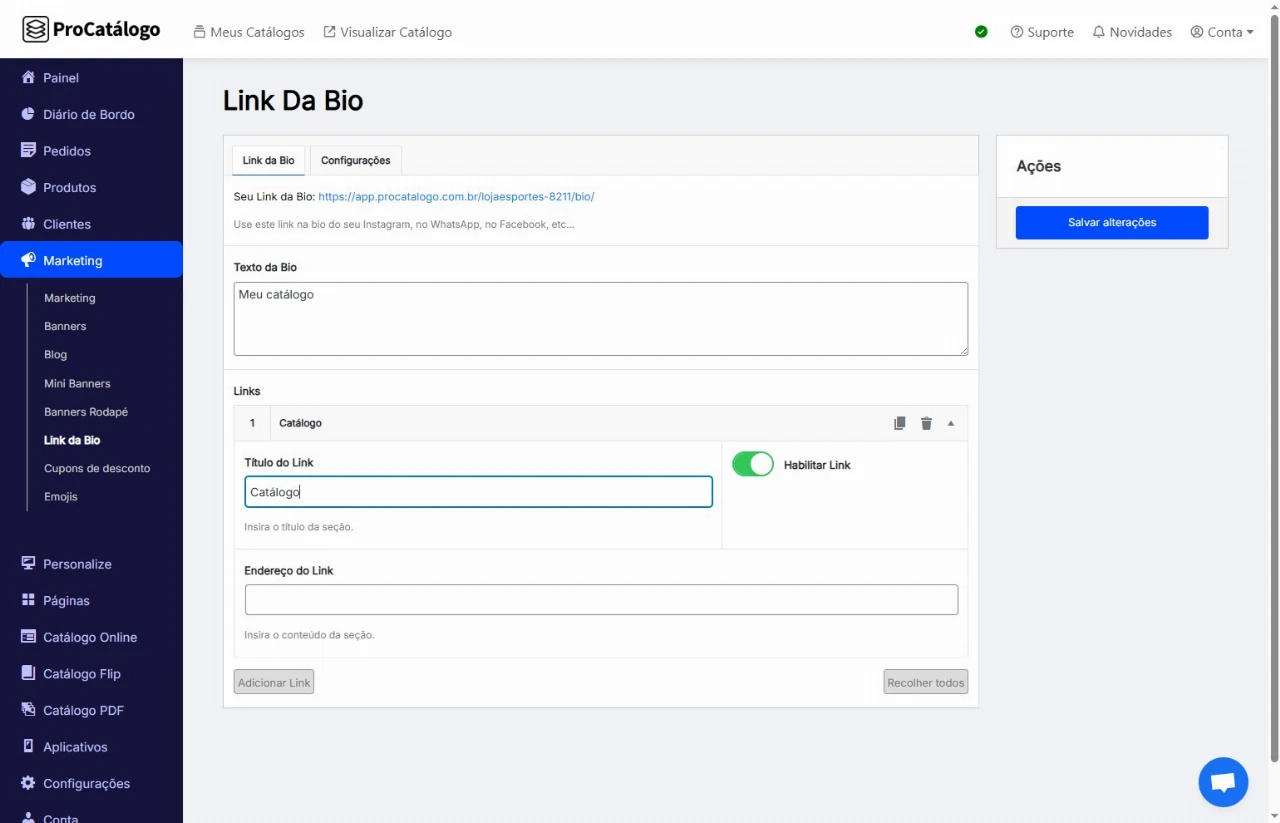Image resolution: width=1280 pixels, height=823 pixels.
Task: Switch to the Configurações tab
Action: tap(355, 160)
